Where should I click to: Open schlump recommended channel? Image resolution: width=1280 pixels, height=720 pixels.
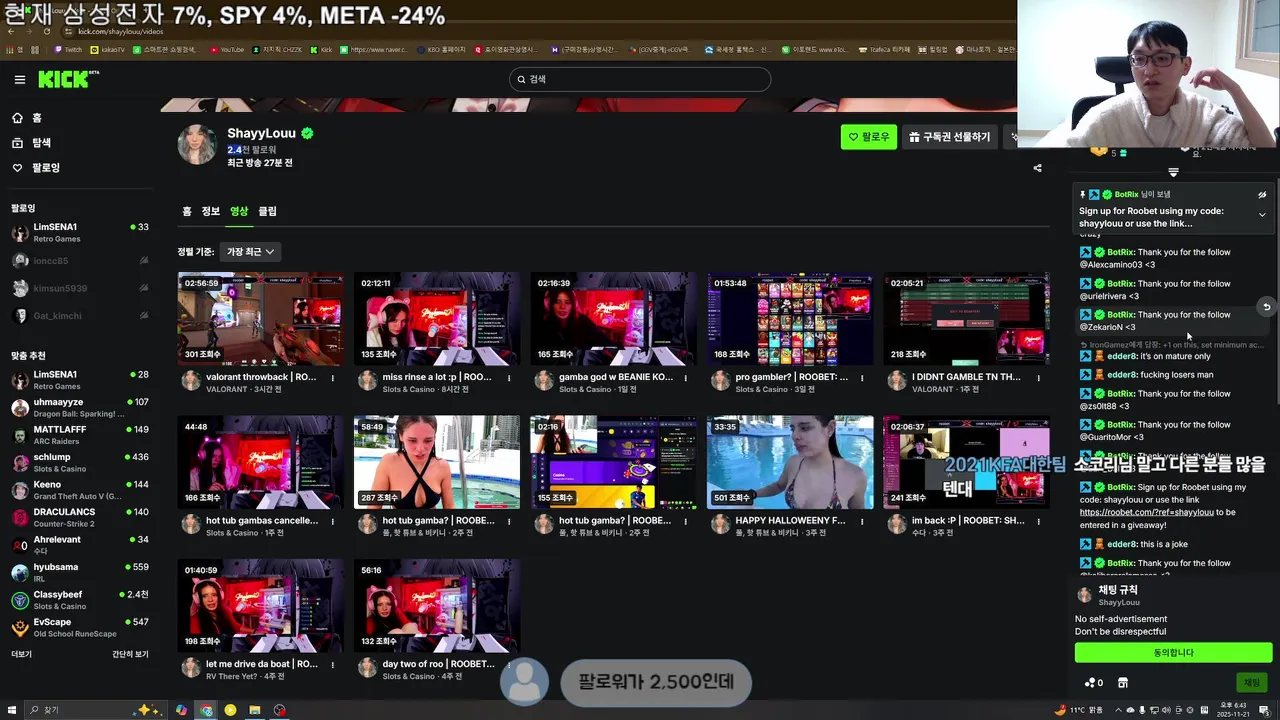click(80, 462)
